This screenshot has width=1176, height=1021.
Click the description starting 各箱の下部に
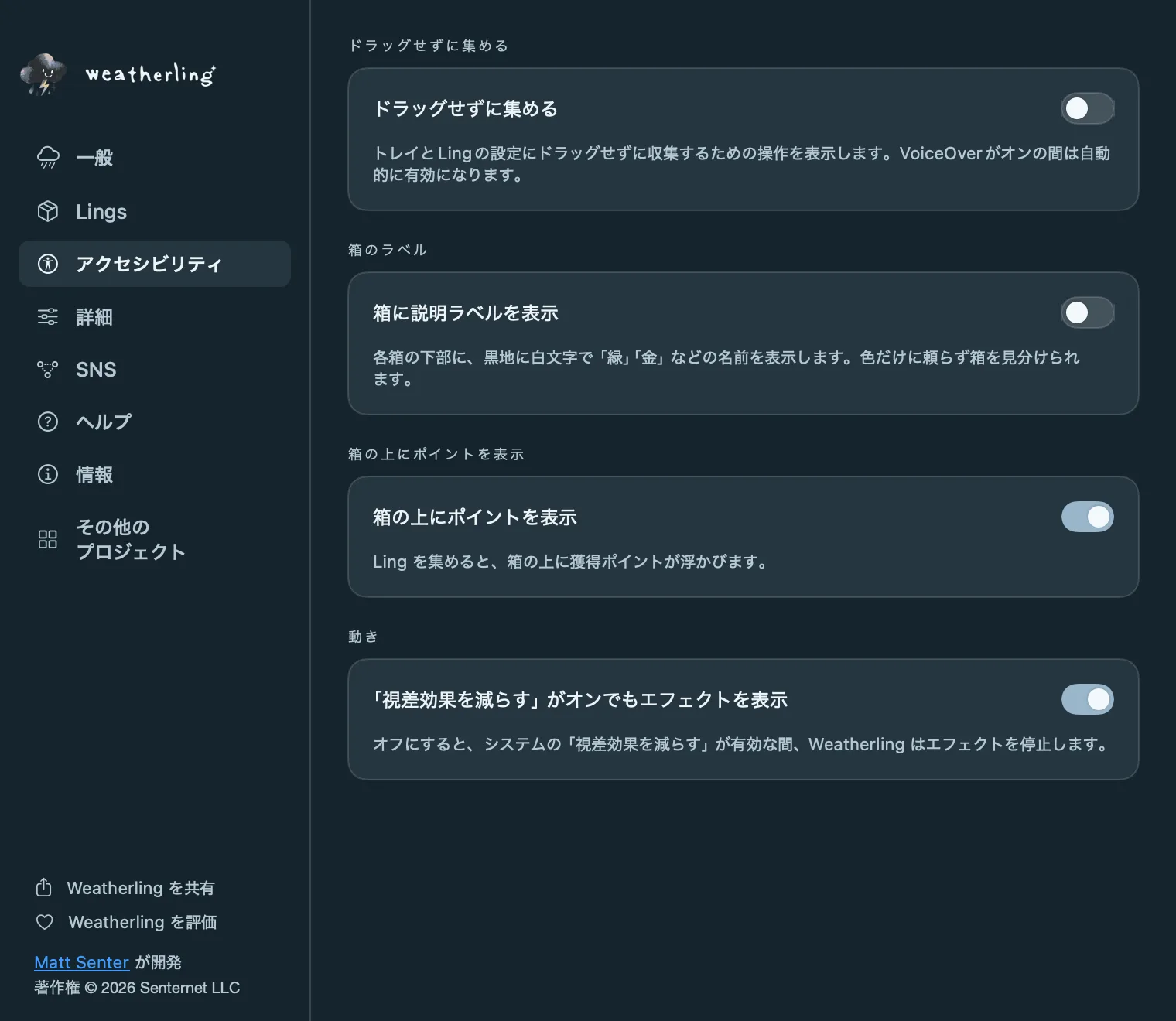(x=726, y=368)
